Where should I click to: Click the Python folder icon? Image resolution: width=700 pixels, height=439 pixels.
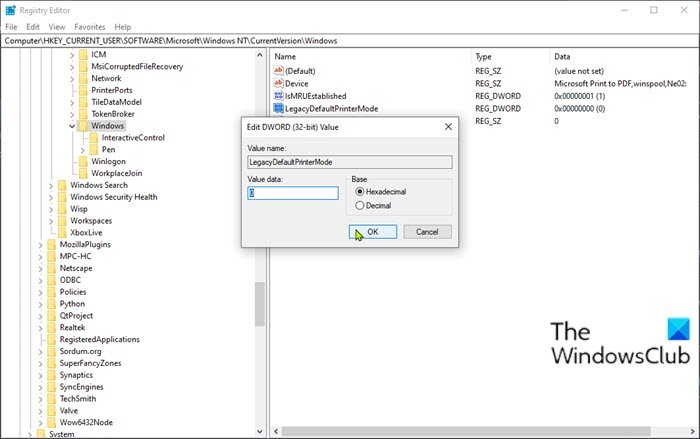tap(52, 304)
